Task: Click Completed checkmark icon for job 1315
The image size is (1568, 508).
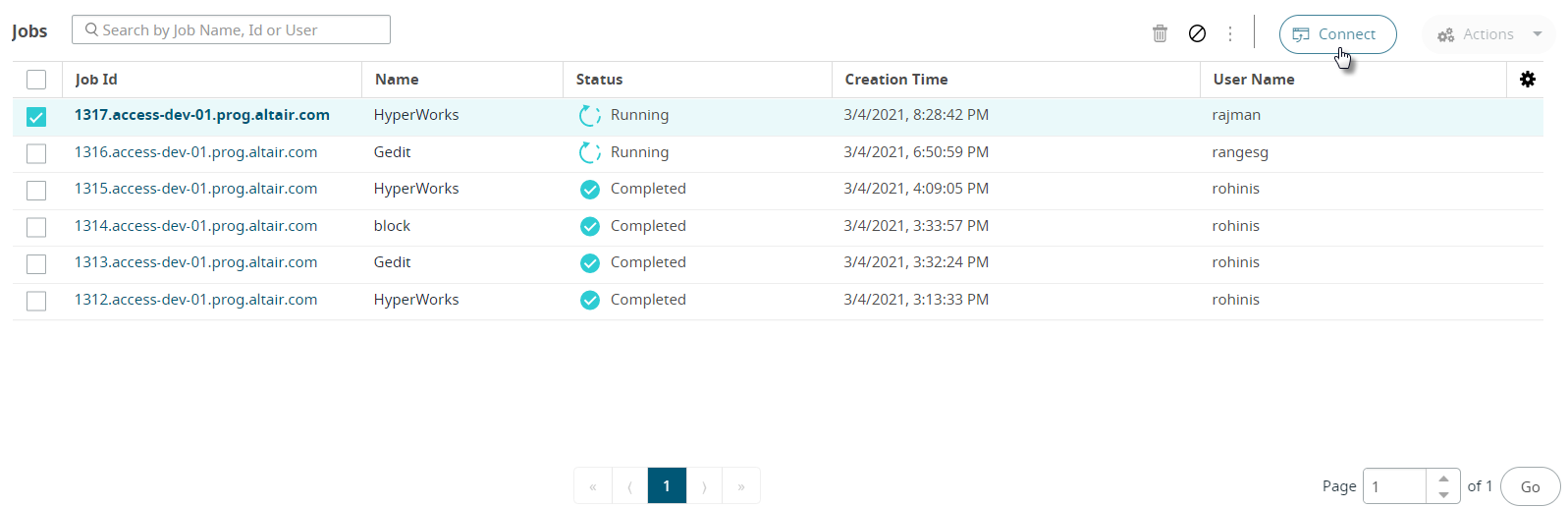Action: 590,190
